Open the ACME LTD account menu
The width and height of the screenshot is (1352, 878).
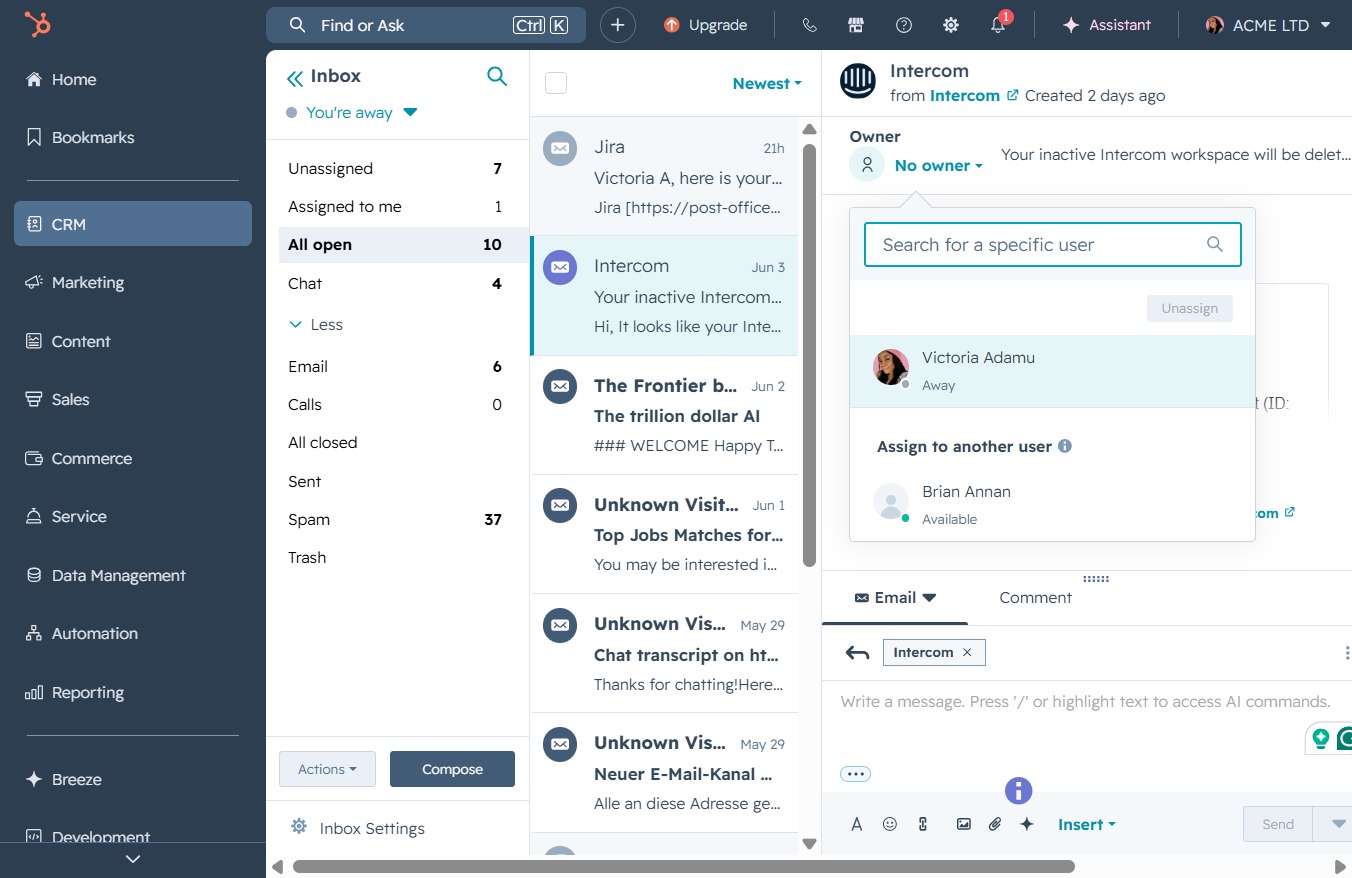point(1268,25)
